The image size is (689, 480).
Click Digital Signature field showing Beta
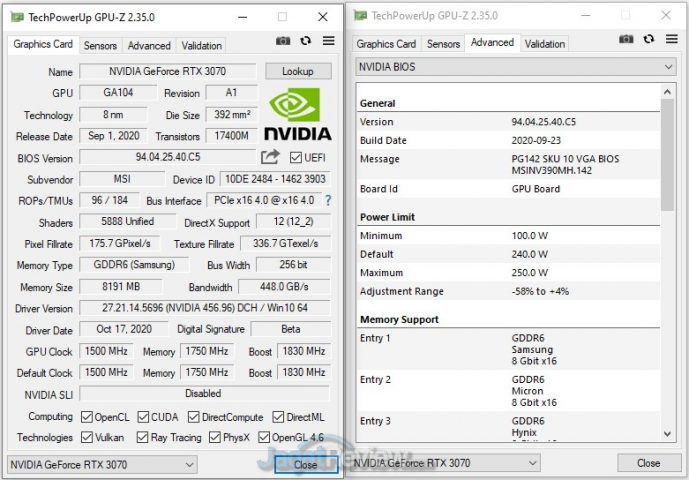point(290,329)
